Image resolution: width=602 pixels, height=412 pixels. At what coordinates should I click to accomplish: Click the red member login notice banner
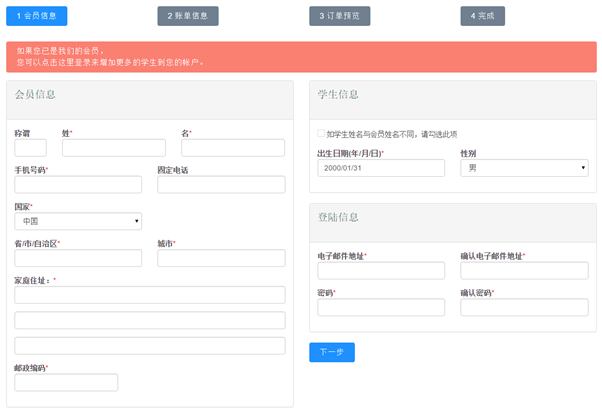pos(300,56)
